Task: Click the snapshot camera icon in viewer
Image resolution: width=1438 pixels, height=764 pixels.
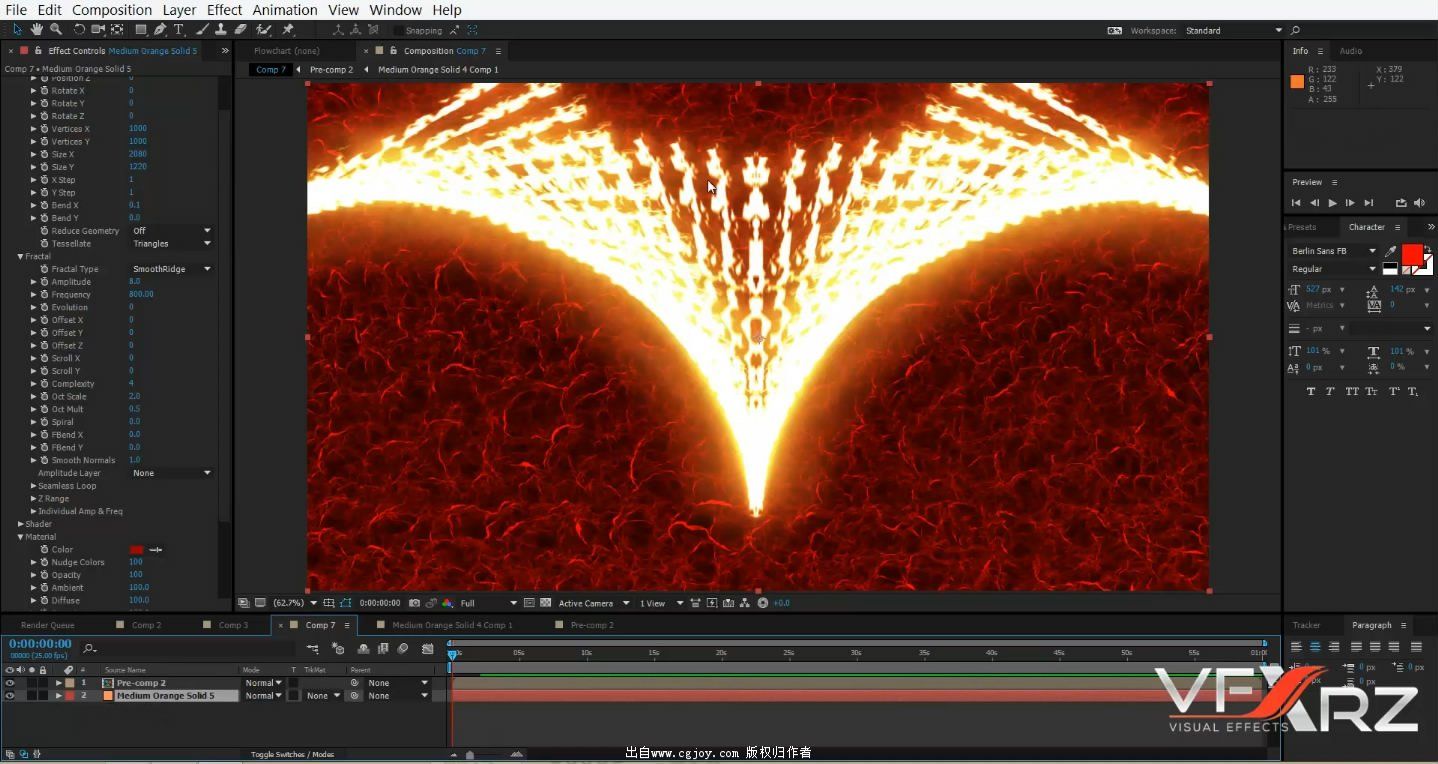Action: tap(414, 603)
